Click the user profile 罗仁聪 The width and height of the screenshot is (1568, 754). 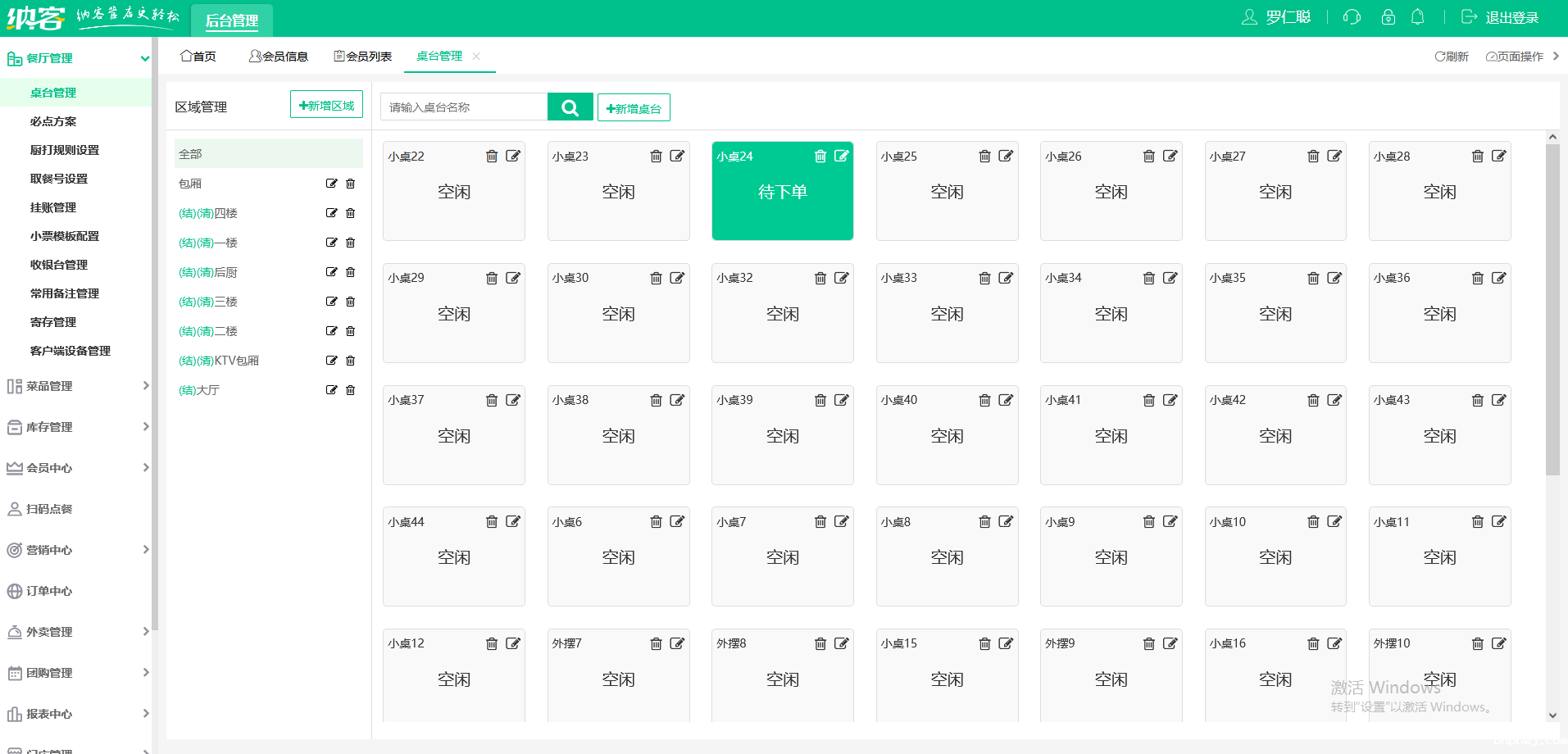(1276, 17)
